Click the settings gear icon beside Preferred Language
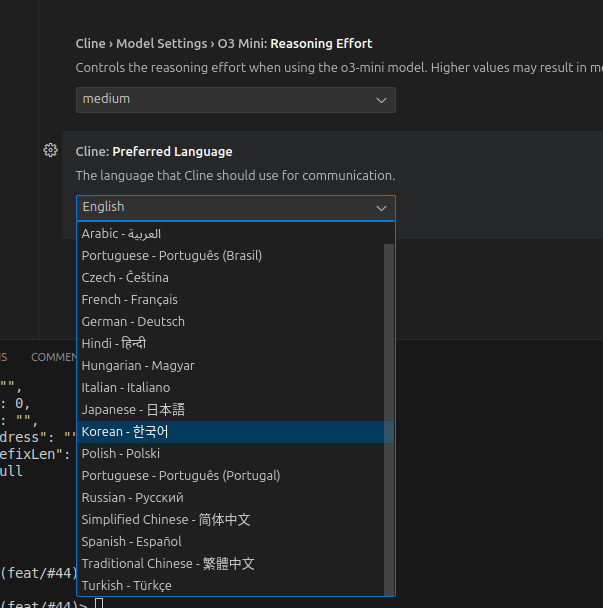603x608 pixels. coord(50,151)
